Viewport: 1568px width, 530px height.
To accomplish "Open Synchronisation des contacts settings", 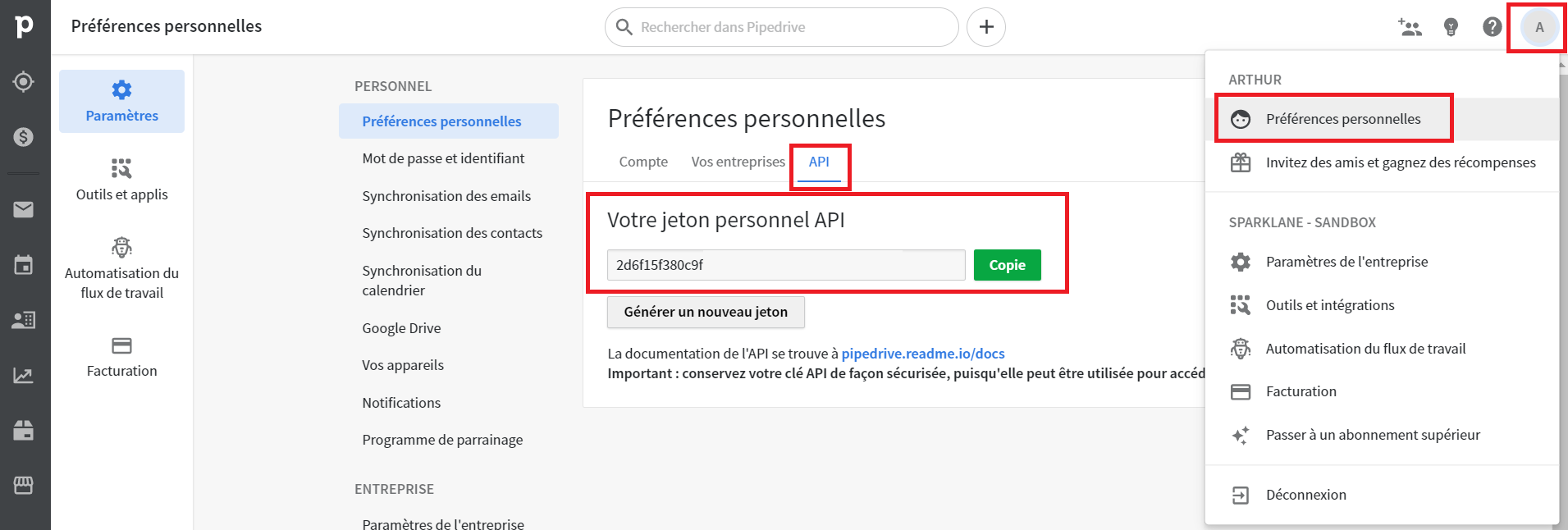I will 452,233.
